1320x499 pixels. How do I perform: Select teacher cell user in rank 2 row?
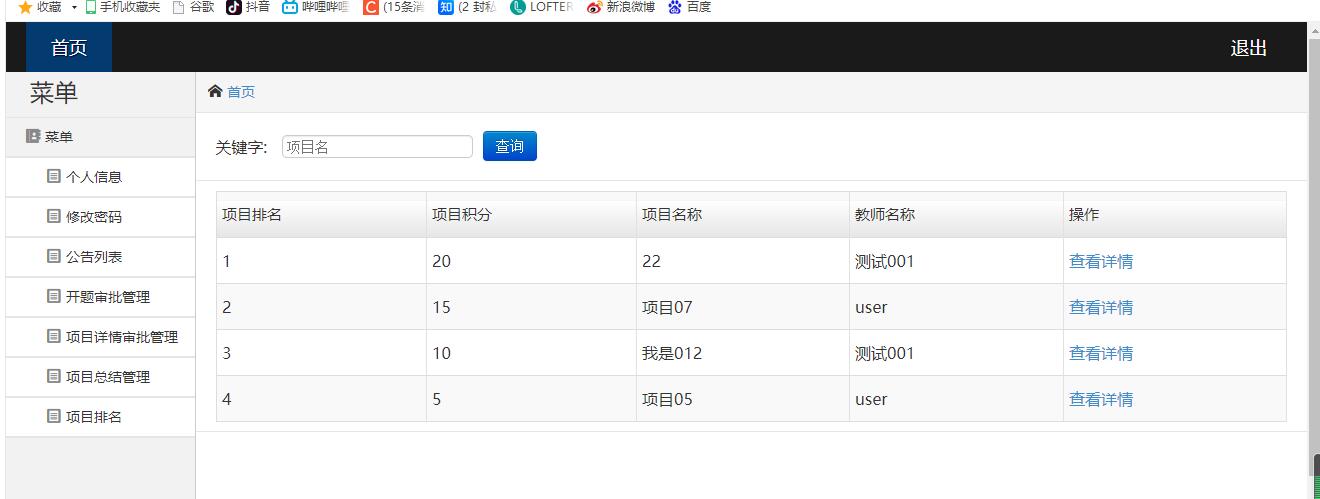pyautogui.click(x=956, y=307)
